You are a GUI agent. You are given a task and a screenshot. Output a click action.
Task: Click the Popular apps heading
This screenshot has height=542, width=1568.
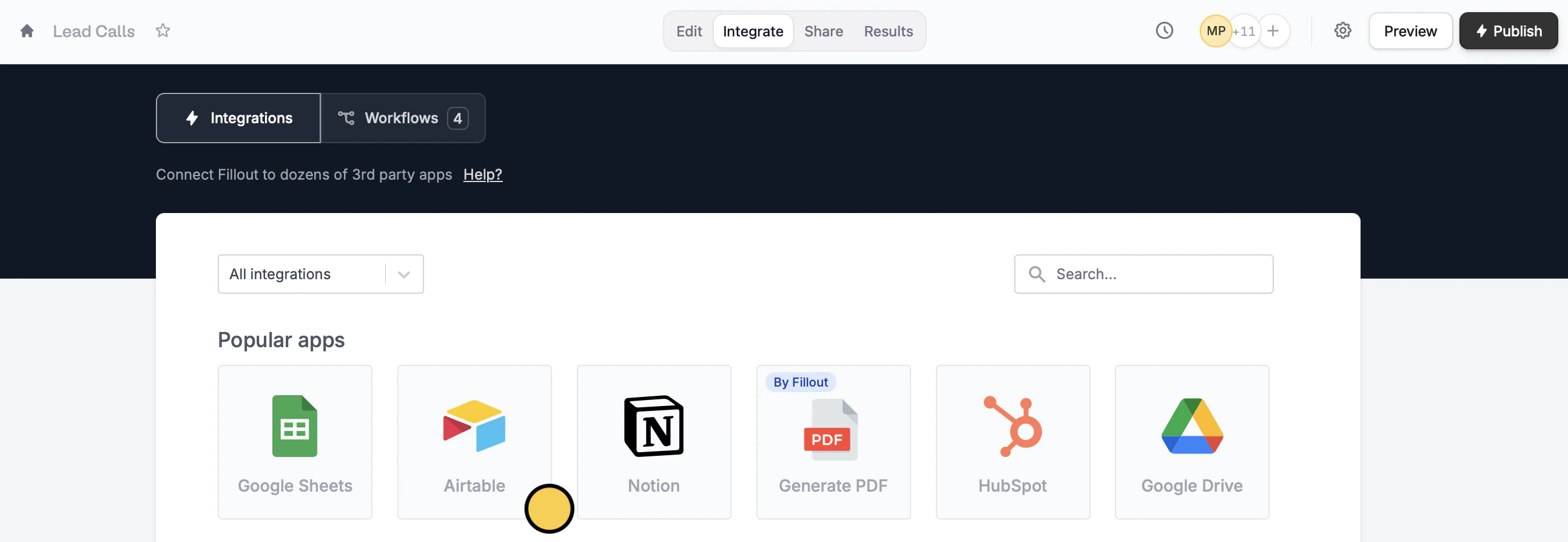pyautogui.click(x=281, y=340)
